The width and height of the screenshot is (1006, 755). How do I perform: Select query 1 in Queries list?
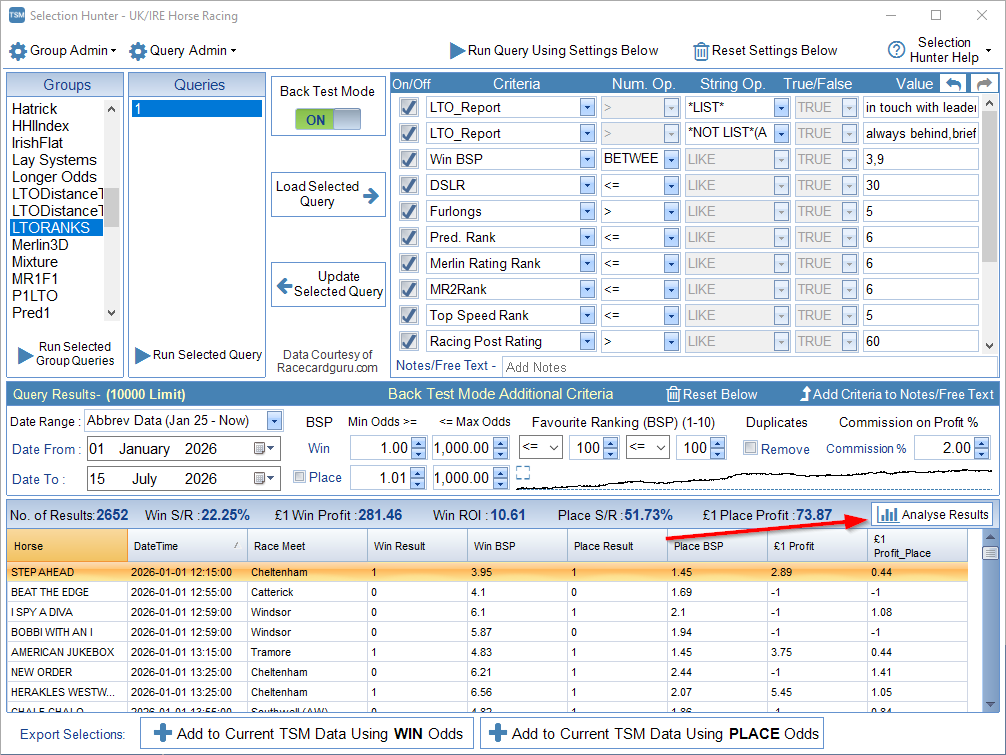(x=197, y=109)
